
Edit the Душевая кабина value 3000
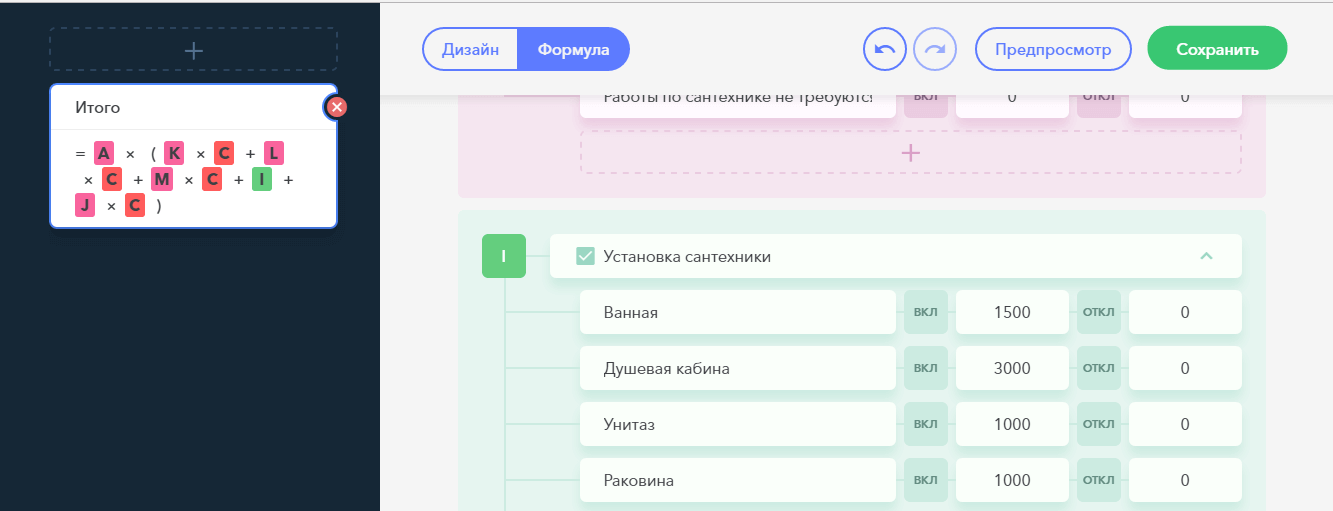pos(1012,369)
